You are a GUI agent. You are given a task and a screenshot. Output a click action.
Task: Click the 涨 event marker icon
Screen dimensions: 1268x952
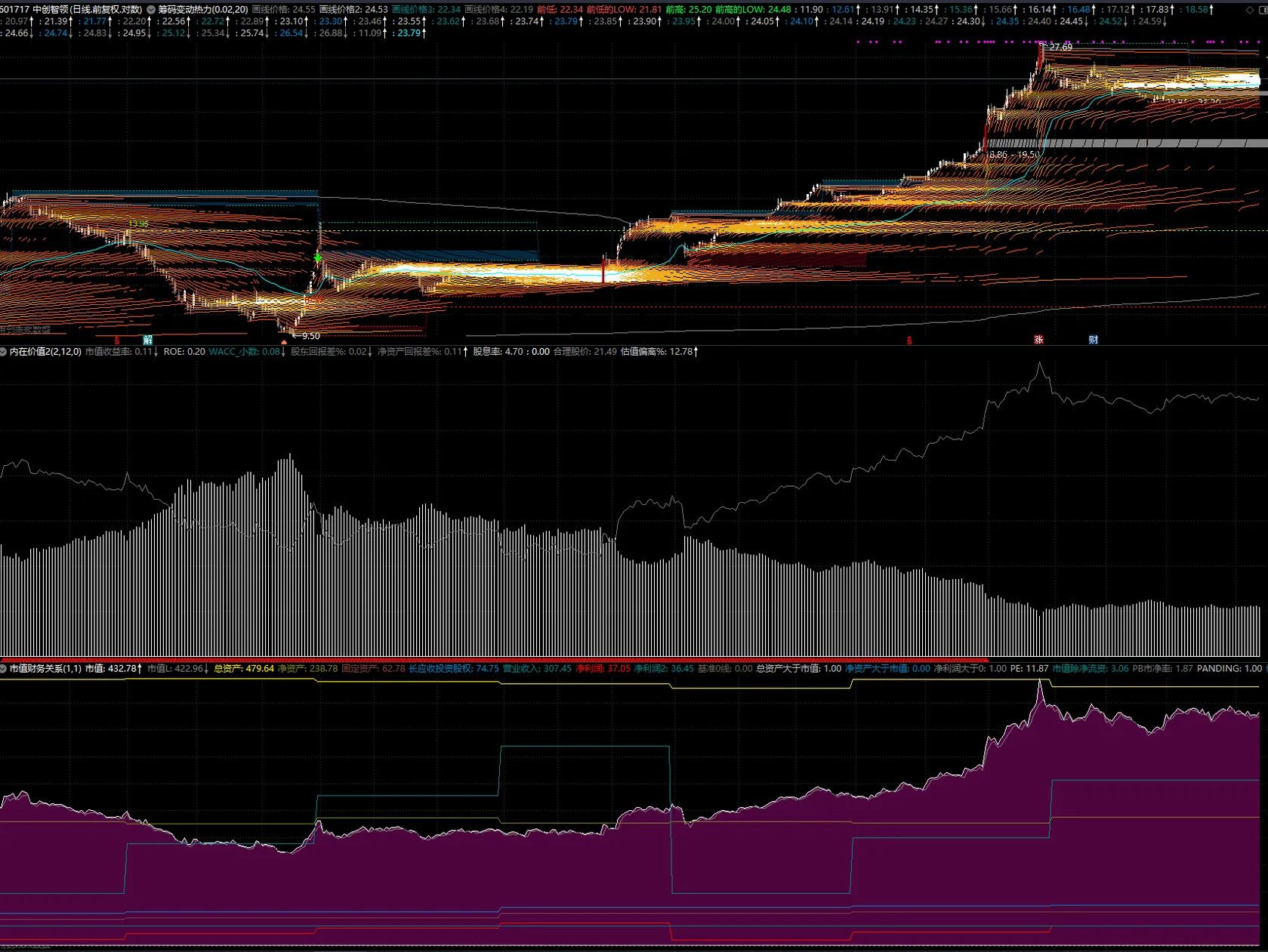1038,340
